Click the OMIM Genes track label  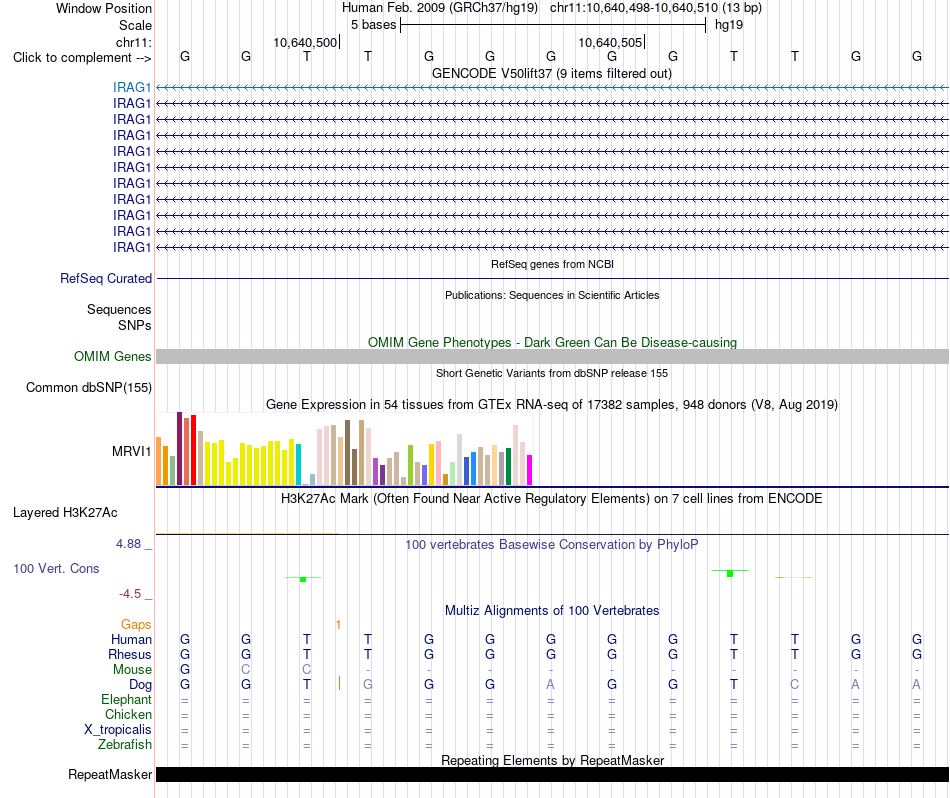(113, 356)
